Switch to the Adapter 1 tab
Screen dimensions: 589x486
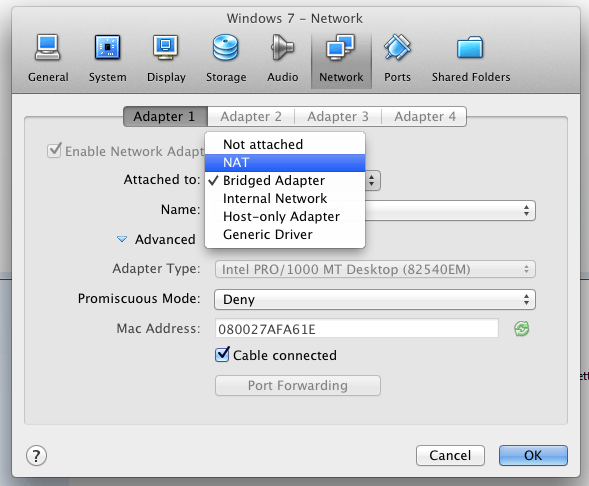click(165, 116)
